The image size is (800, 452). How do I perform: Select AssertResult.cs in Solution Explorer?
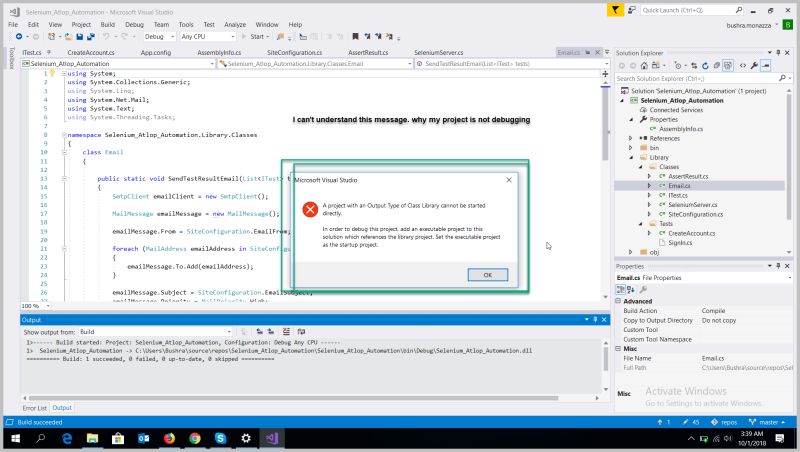click(x=688, y=177)
